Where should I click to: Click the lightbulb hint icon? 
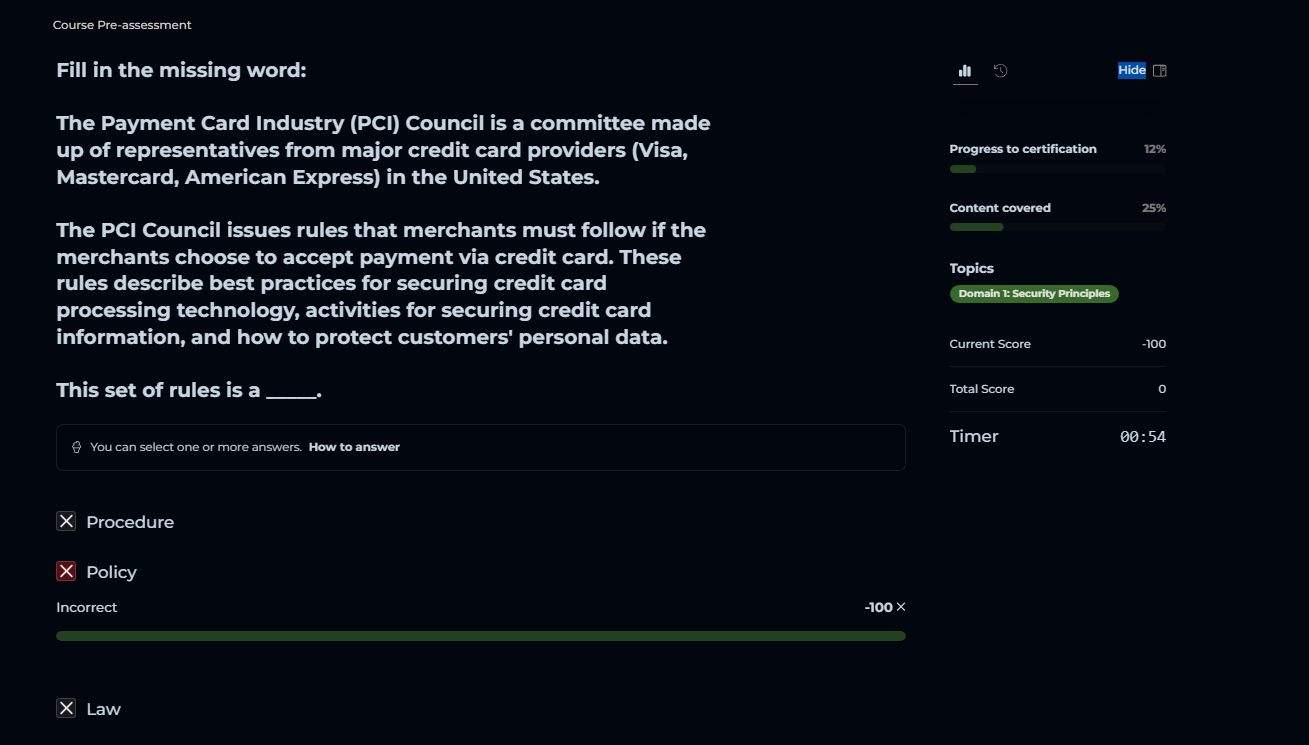[x=77, y=448]
